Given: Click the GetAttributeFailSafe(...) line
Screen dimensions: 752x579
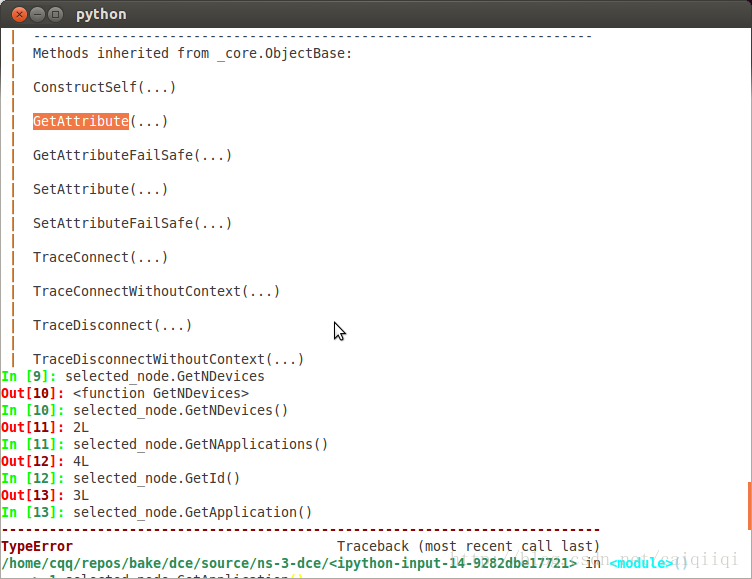Looking at the screenshot, I should [132, 155].
